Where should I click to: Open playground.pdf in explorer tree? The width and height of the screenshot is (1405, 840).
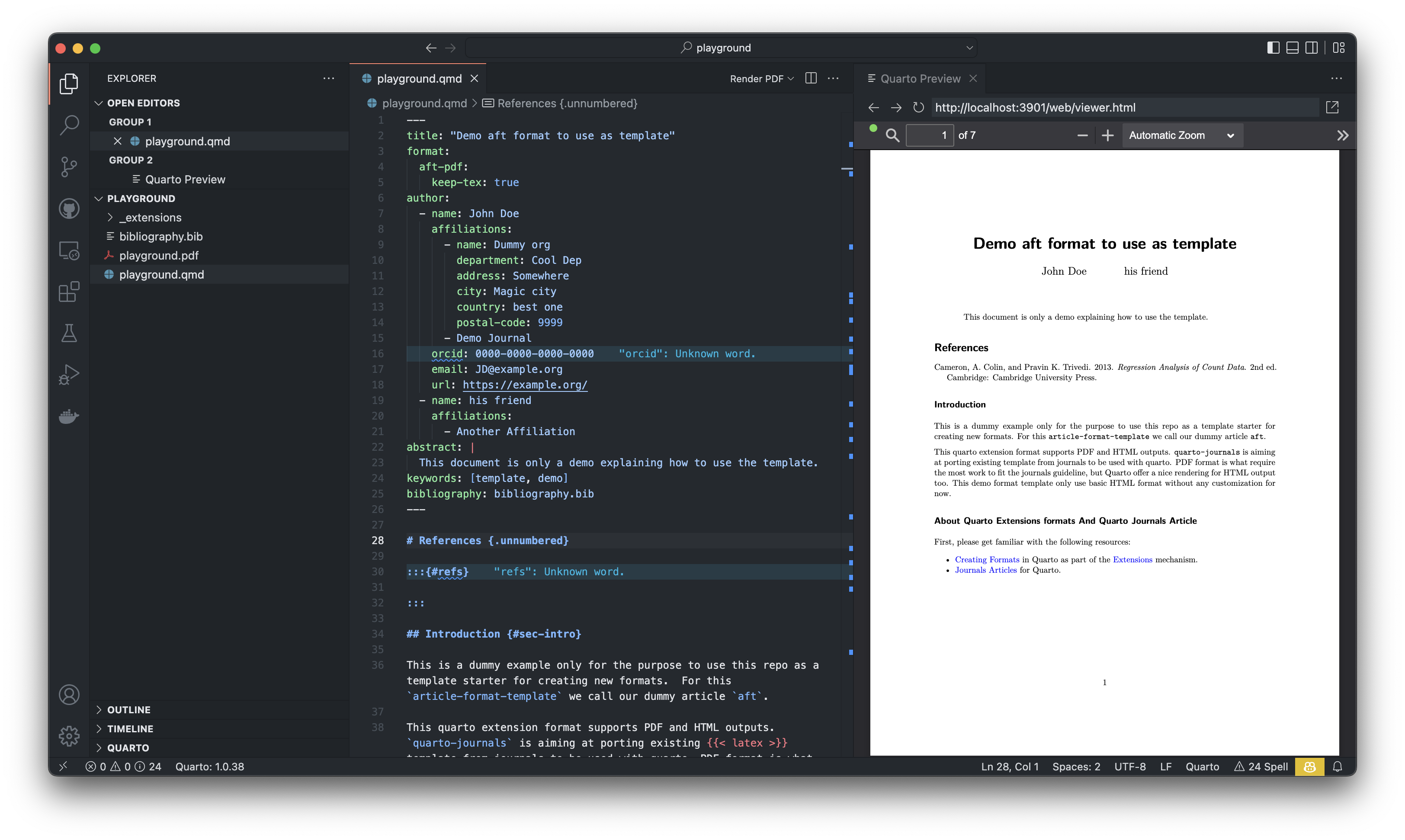point(218,256)
